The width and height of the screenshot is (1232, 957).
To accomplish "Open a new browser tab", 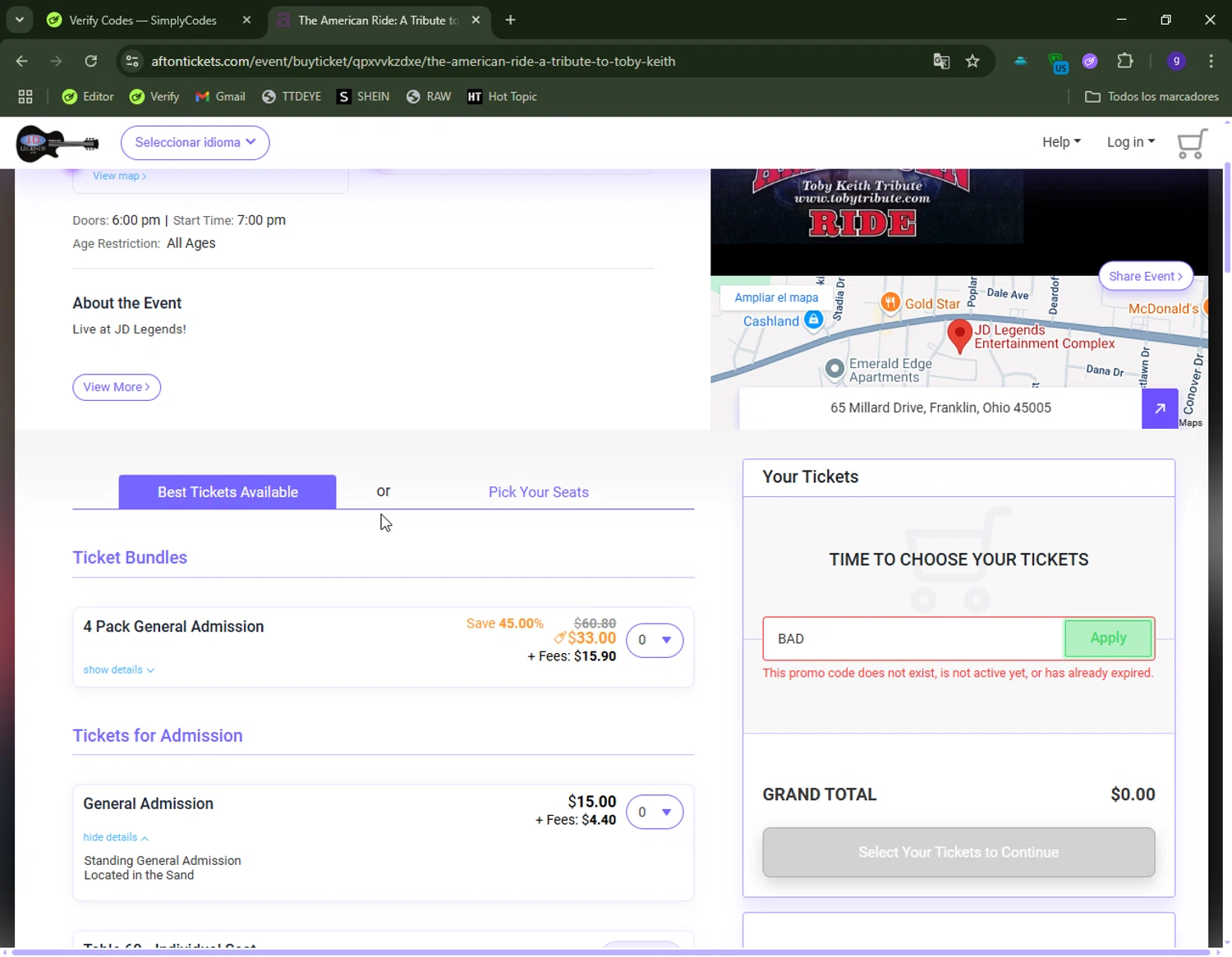I will 510,20.
